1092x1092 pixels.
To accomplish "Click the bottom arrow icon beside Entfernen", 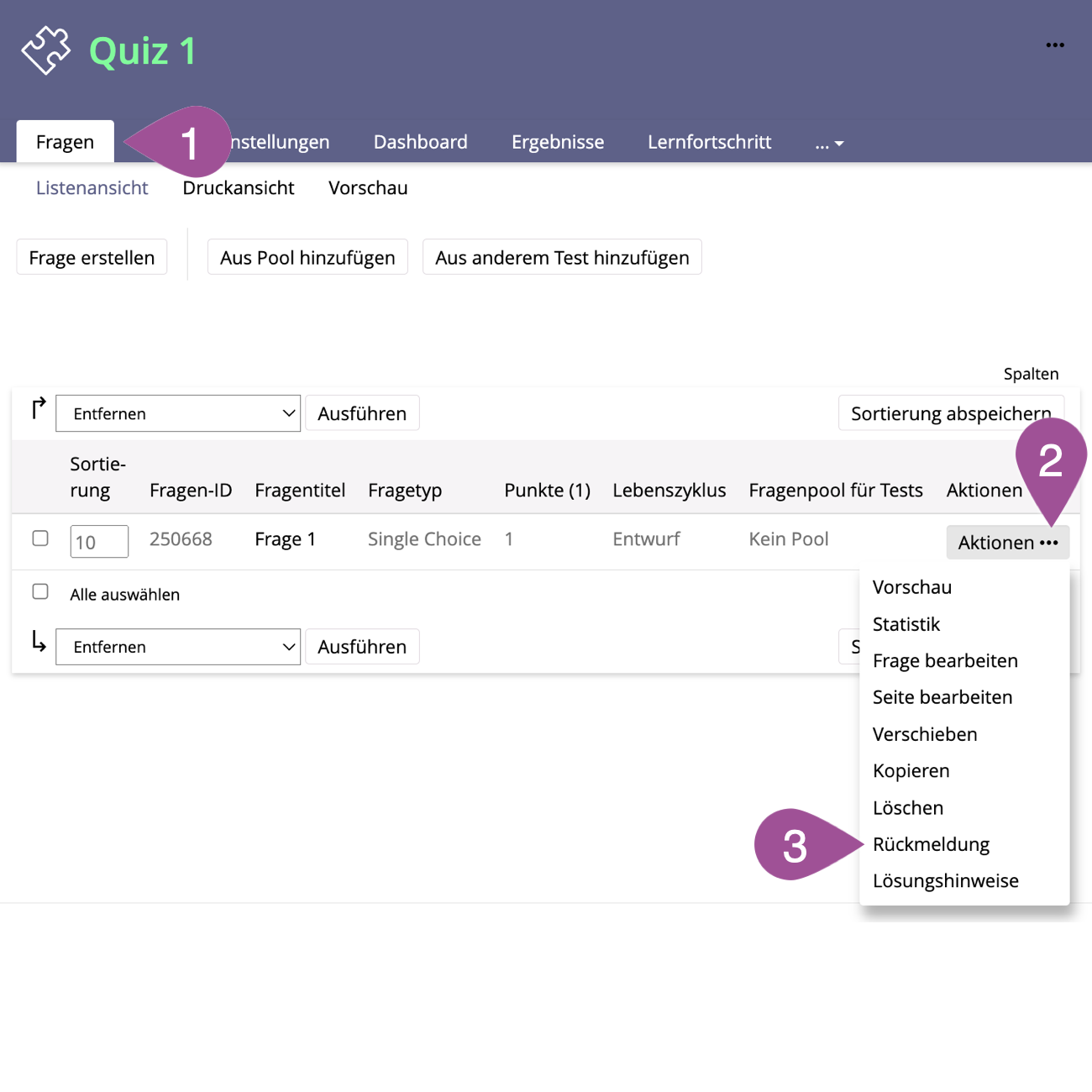I will coord(38,643).
